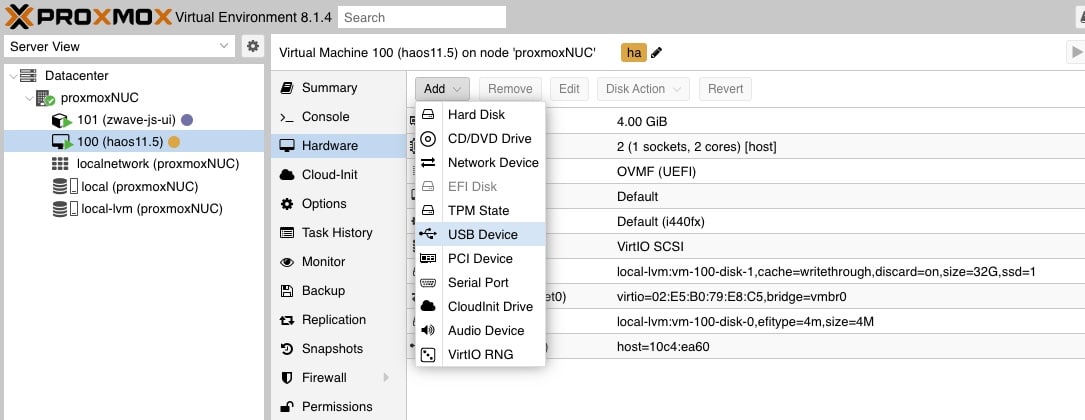This screenshot has height=420, width=1085.
Task: Add a USB Device
Action: coord(480,235)
